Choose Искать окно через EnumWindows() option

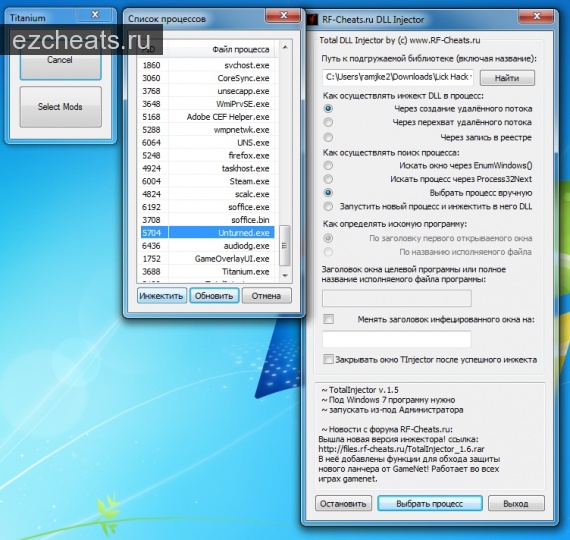point(328,165)
